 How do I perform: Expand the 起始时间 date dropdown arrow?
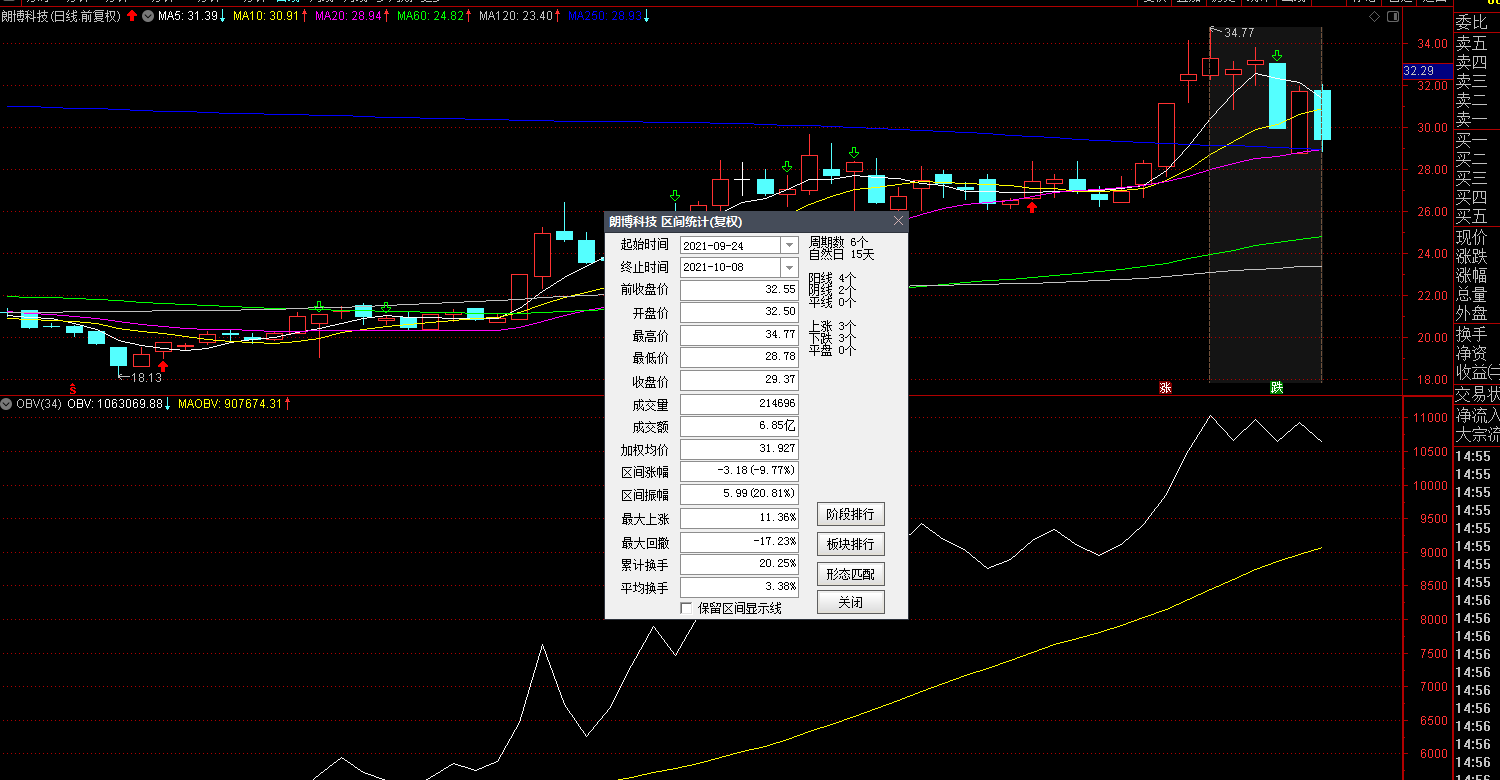coord(789,245)
